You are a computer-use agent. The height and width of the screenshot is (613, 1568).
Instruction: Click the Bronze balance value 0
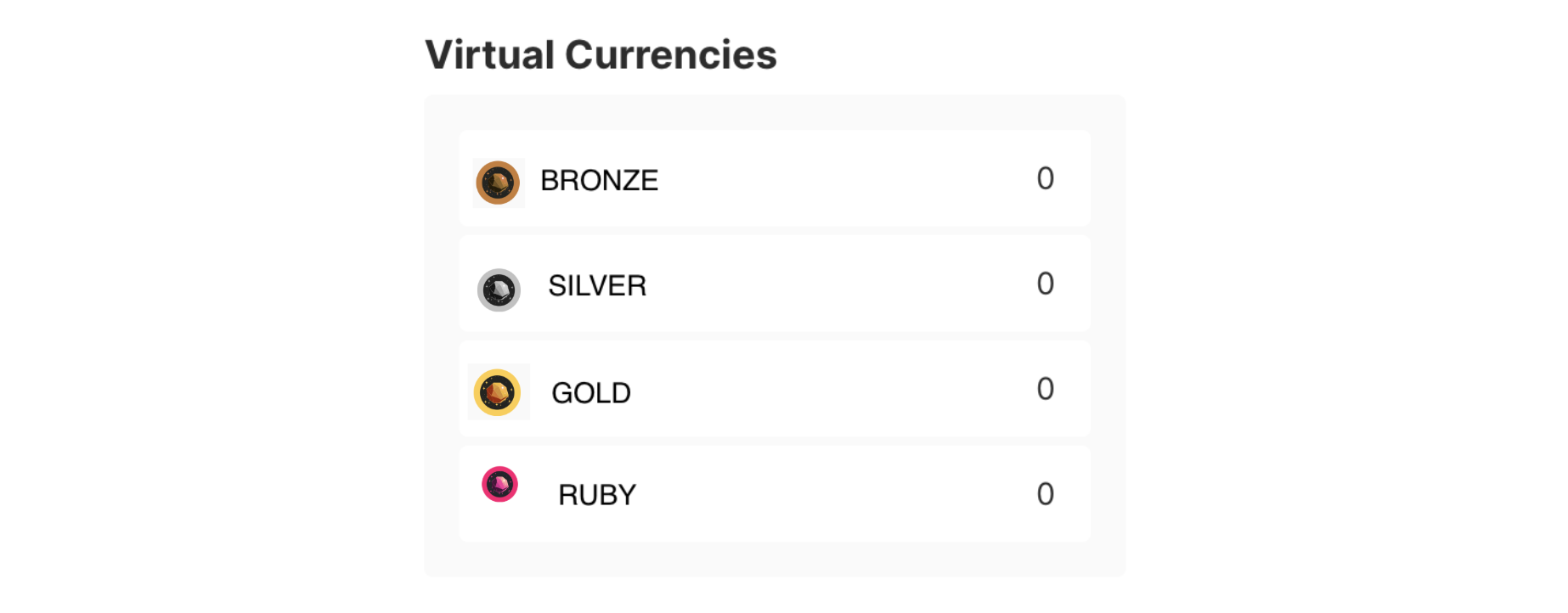tap(1045, 178)
